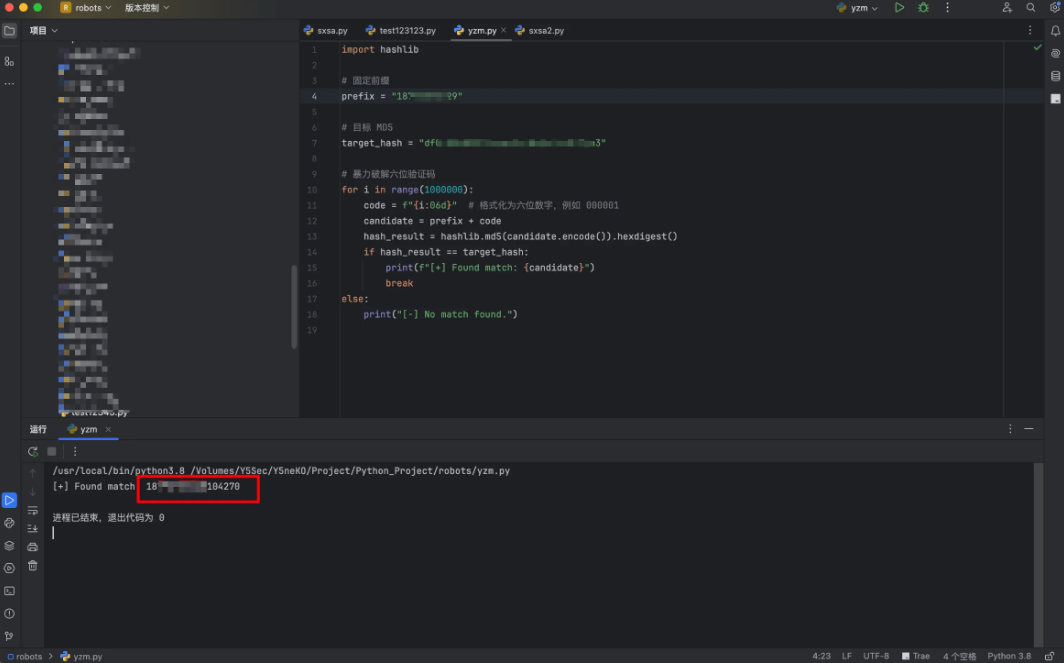
Task: Open the search everywhere magnifier
Action: [1031, 8]
